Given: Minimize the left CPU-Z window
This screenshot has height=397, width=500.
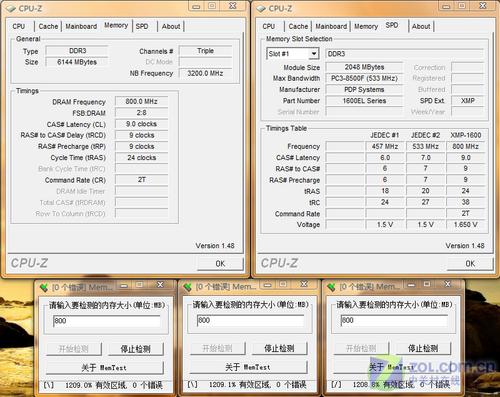Looking at the screenshot, I should coord(197,6).
